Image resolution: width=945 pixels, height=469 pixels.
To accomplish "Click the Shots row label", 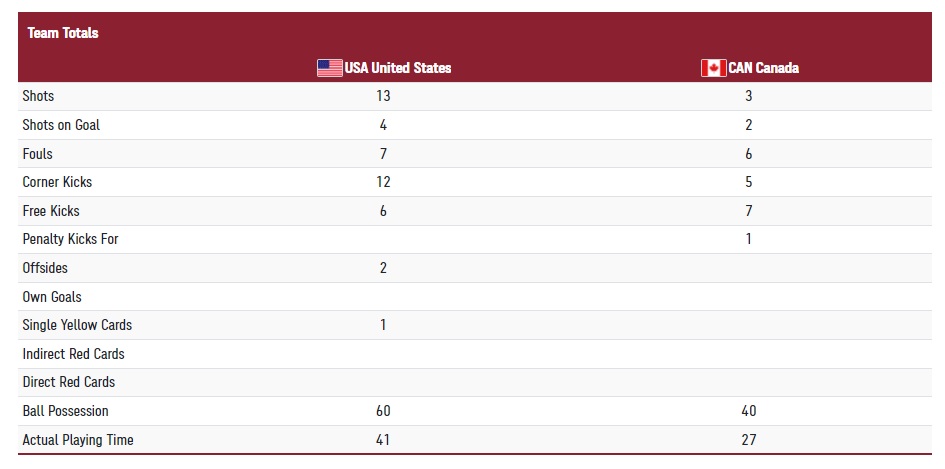I will pos(38,96).
